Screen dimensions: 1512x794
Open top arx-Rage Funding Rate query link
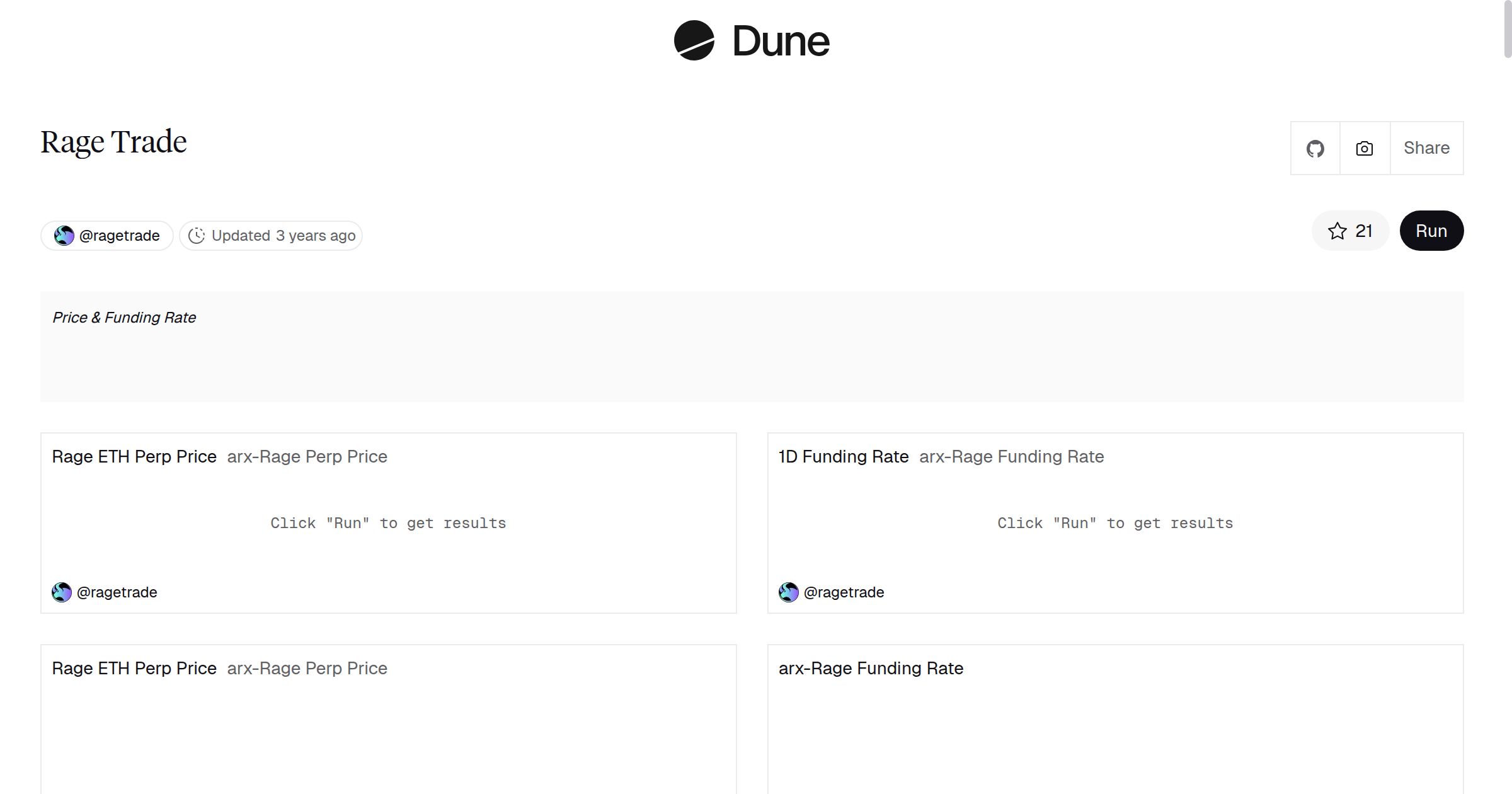click(1011, 456)
